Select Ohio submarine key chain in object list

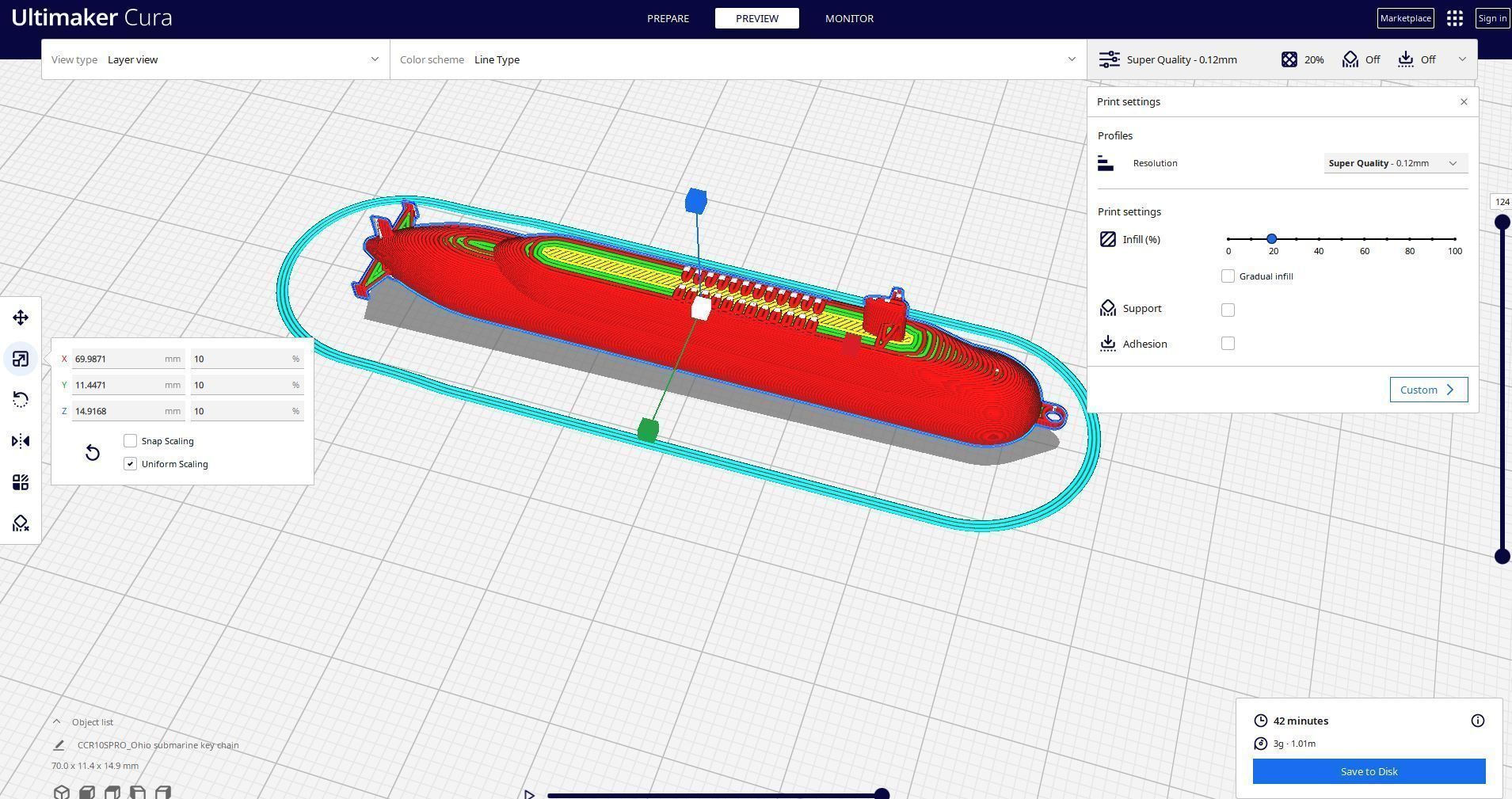pyautogui.click(x=158, y=745)
